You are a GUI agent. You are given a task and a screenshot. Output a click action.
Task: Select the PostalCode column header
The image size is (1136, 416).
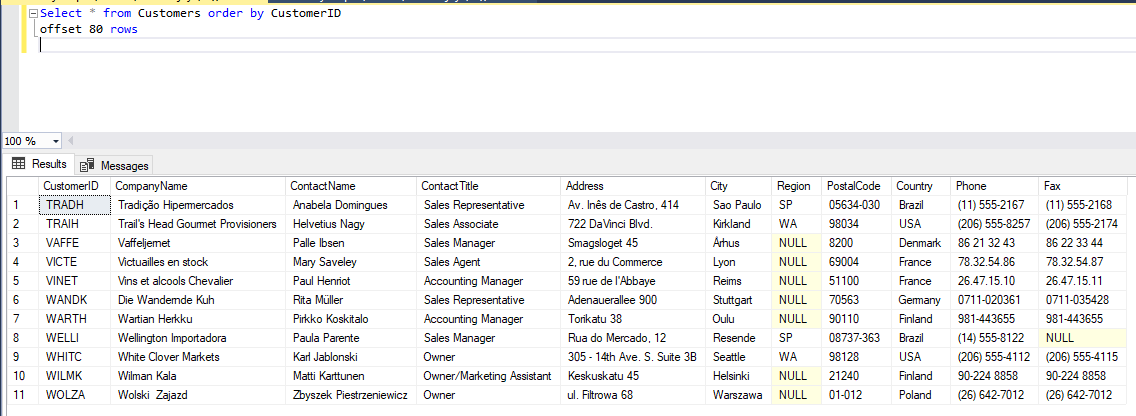tap(853, 186)
